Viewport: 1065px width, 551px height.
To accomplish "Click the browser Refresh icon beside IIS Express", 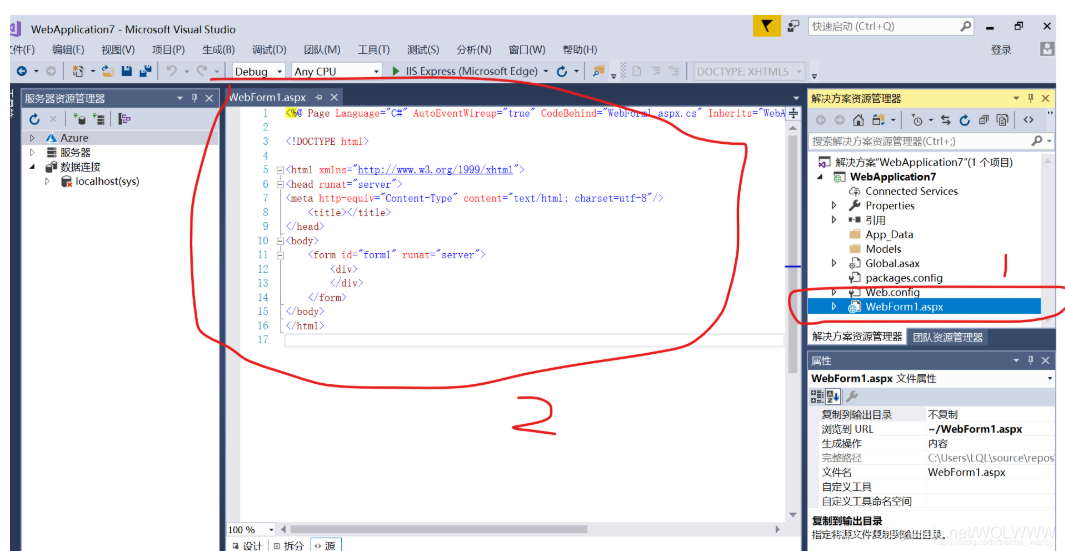I will (562, 71).
